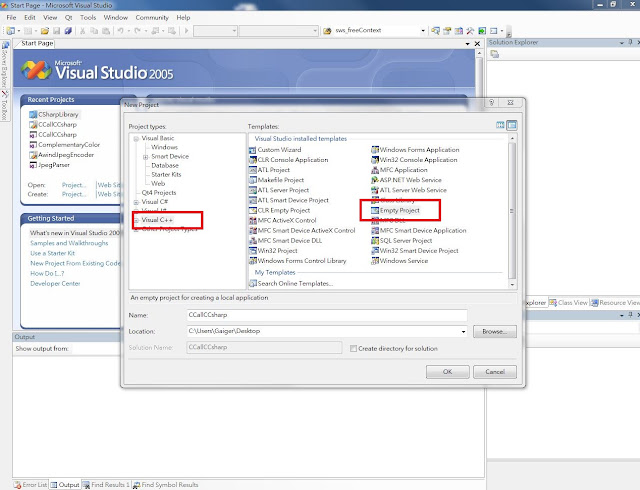Viewport: 640px width, 490px height.
Task: Click the Undo toolbar icon
Action: (x=120, y=31)
